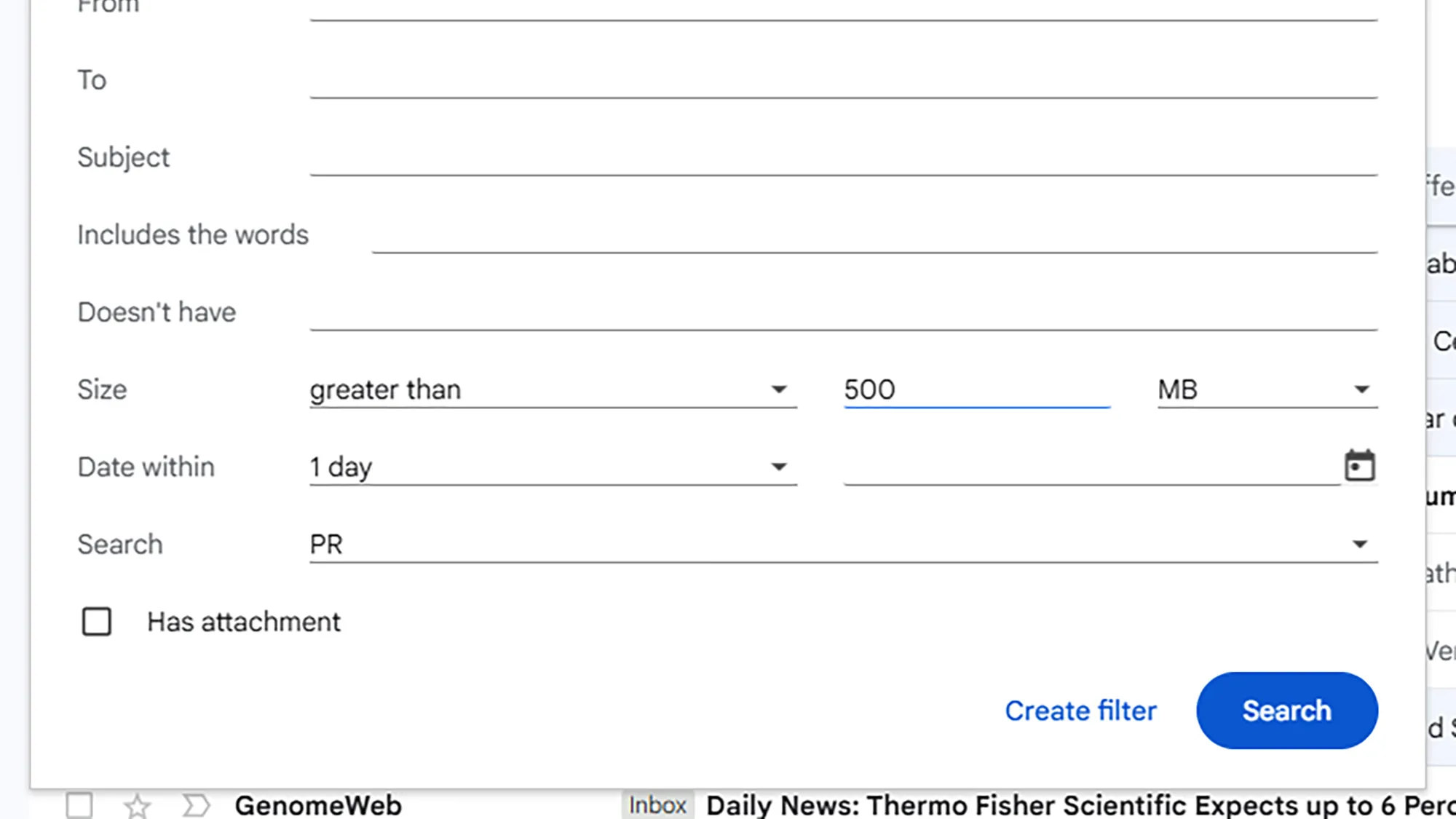Click the blue Search button
Viewport: 1456px width, 819px height.
[1286, 711]
